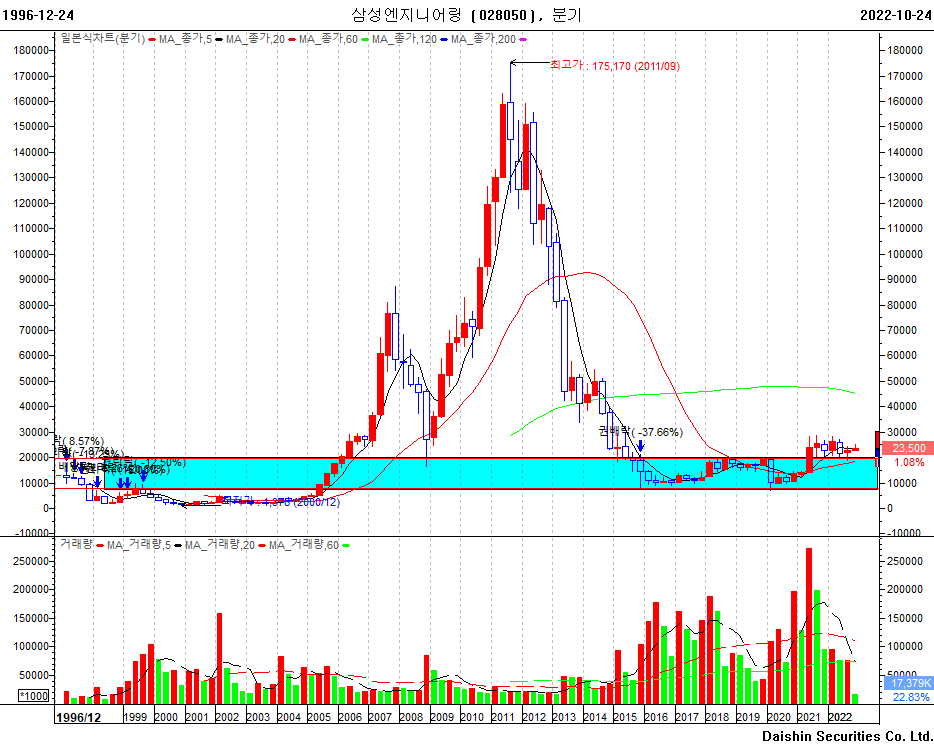Click the blue candlestick at the 175,170 peak

point(510,121)
